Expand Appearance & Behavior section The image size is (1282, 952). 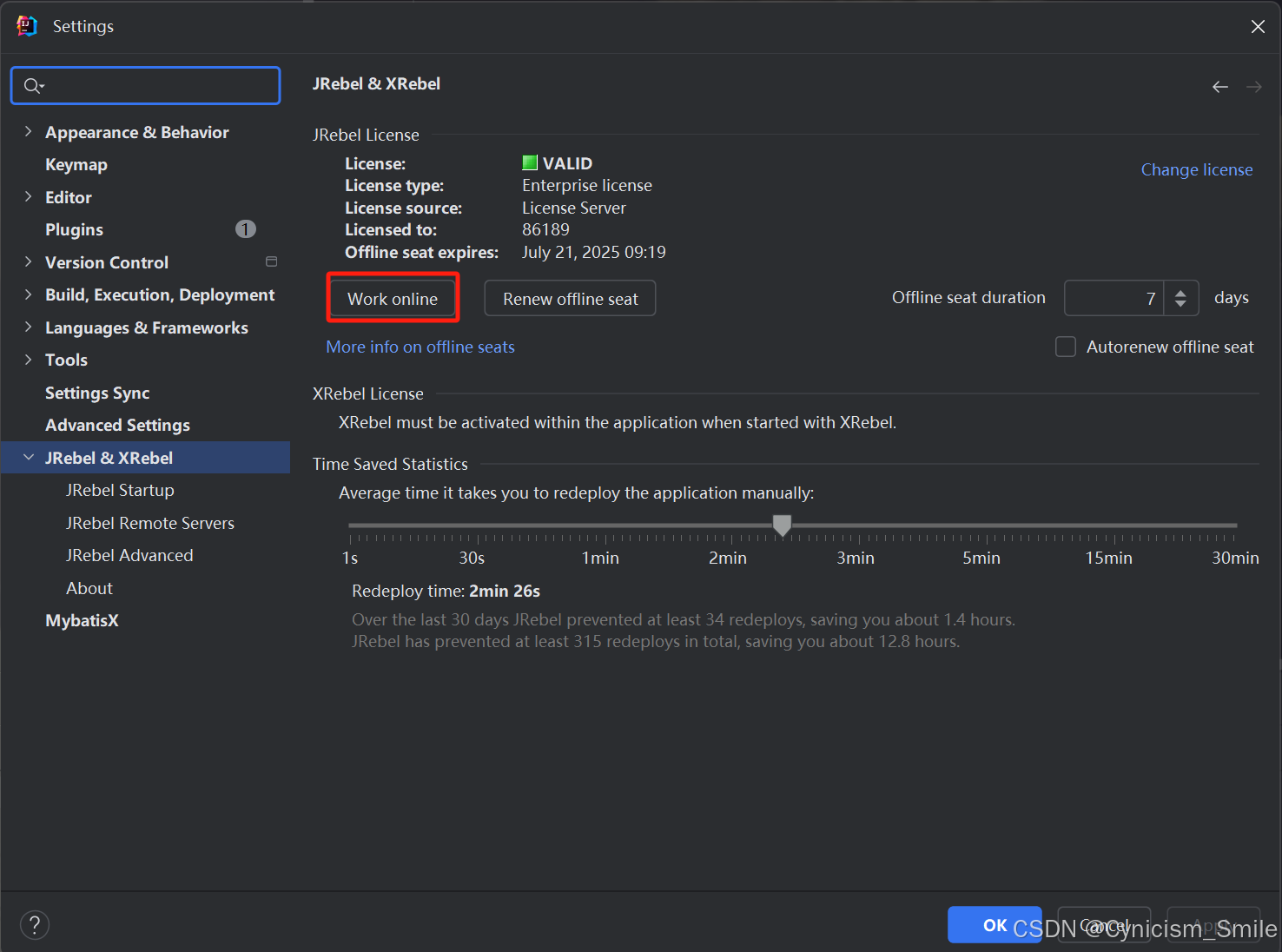[x=29, y=132]
